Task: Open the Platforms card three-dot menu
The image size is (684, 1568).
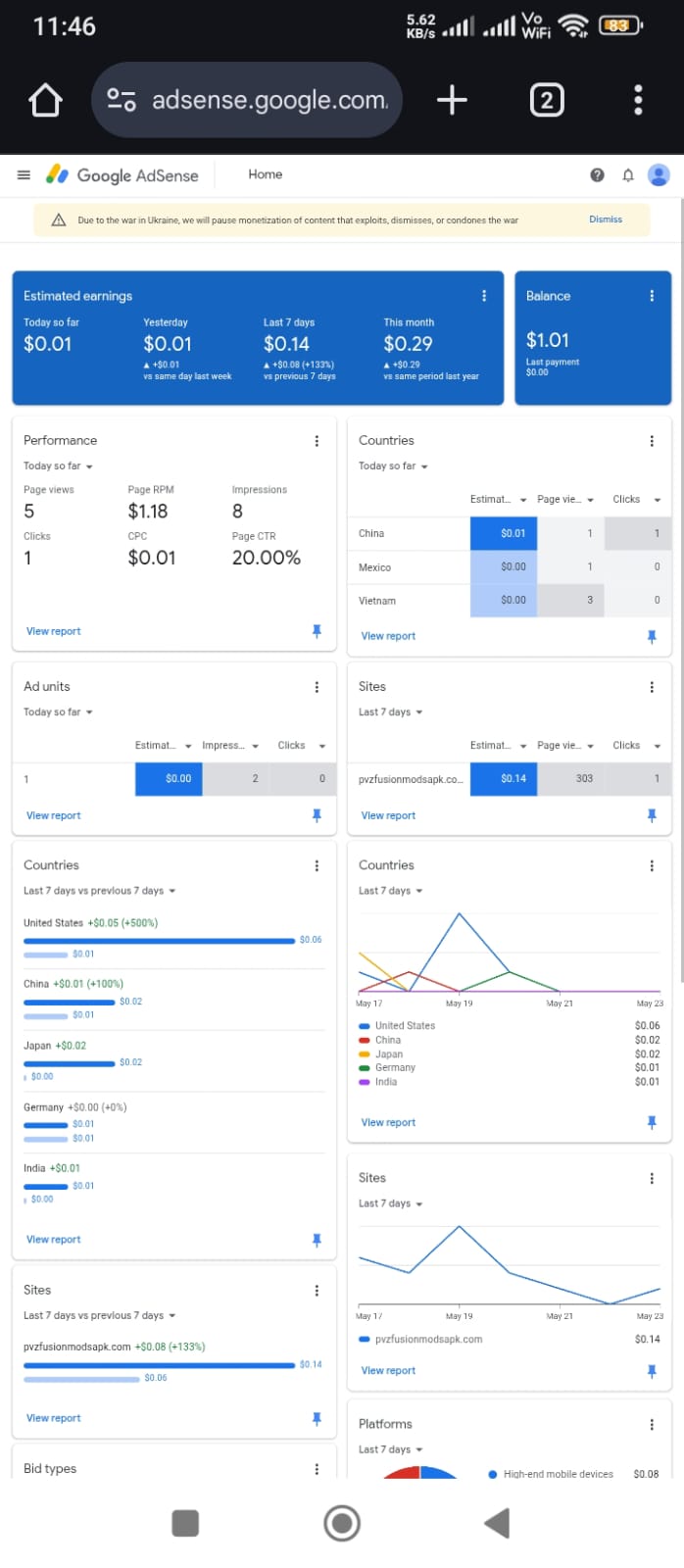Action: 652,1424
